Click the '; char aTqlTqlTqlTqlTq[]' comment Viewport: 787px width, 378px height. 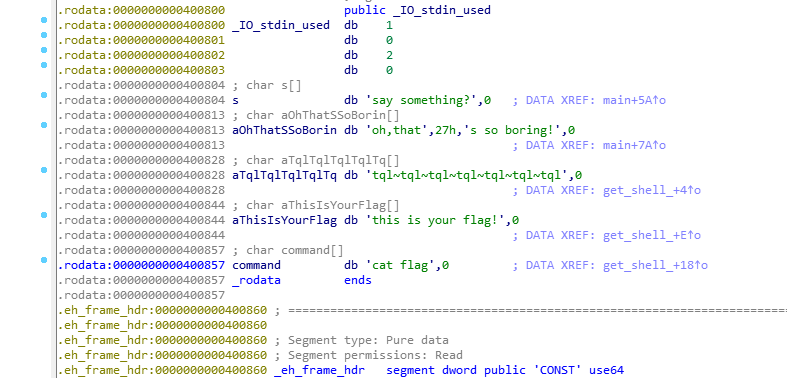pyautogui.click(x=316, y=161)
